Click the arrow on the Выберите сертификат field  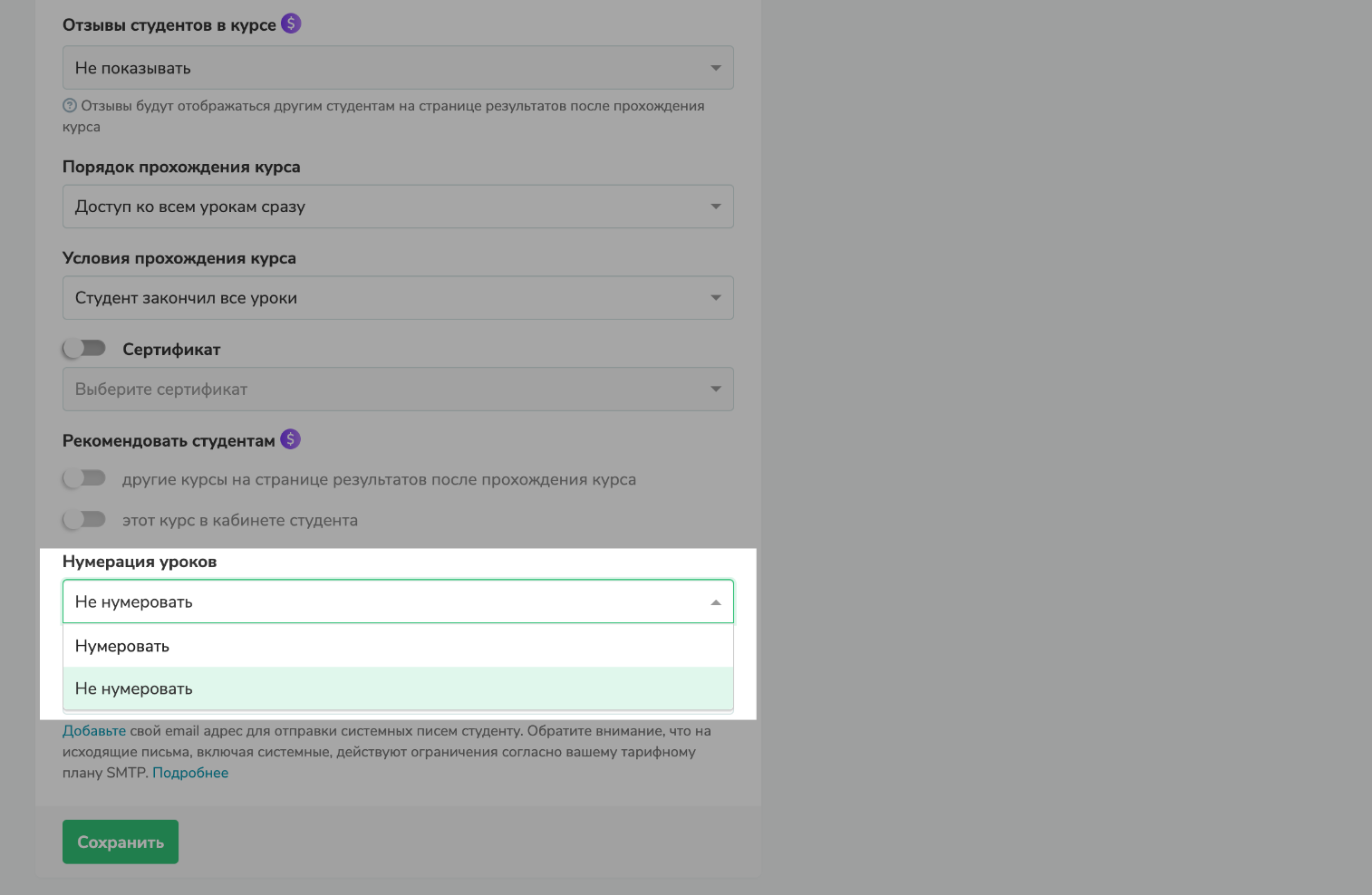[x=715, y=390]
